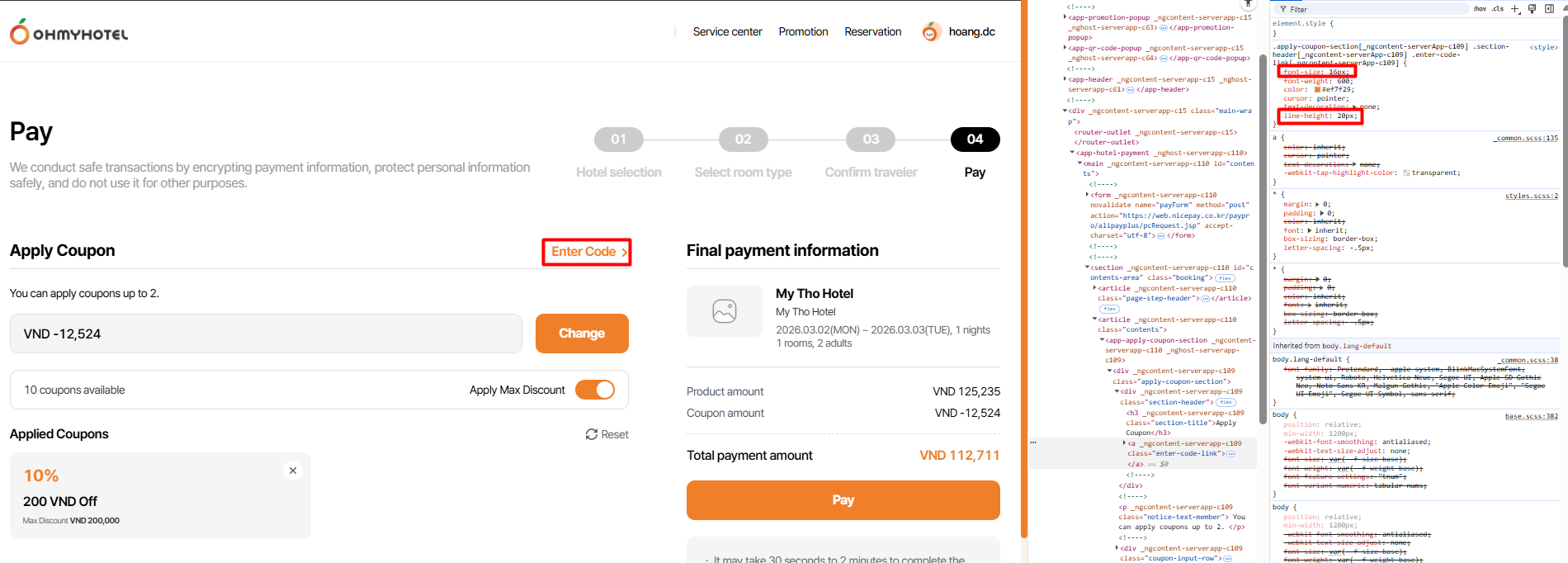Expand the app-header DOM node
Image resolution: width=1568 pixels, height=563 pixels.
point(1065,79)
